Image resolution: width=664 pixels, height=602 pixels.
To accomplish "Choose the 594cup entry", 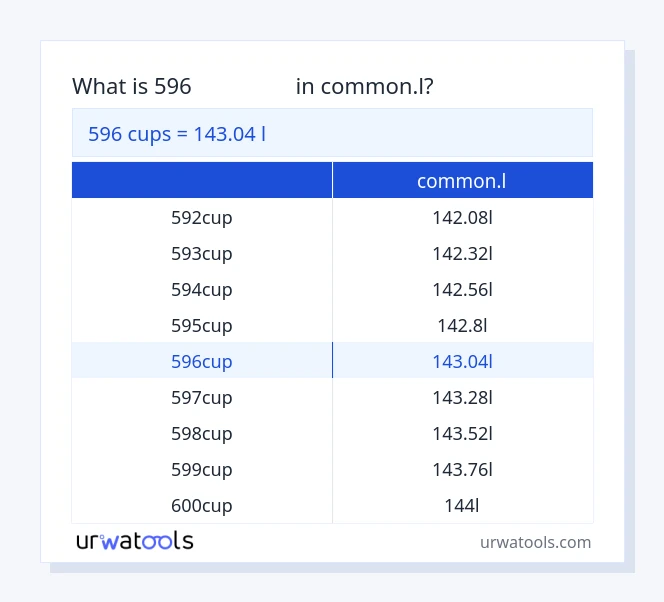I will click(202, 289).
